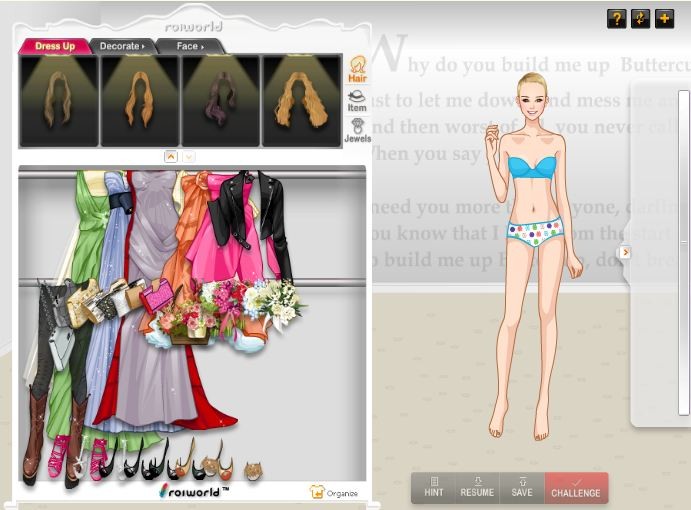Click the refresh arrows icon
This screenshot has width=691, height=510.
(640, 18)
